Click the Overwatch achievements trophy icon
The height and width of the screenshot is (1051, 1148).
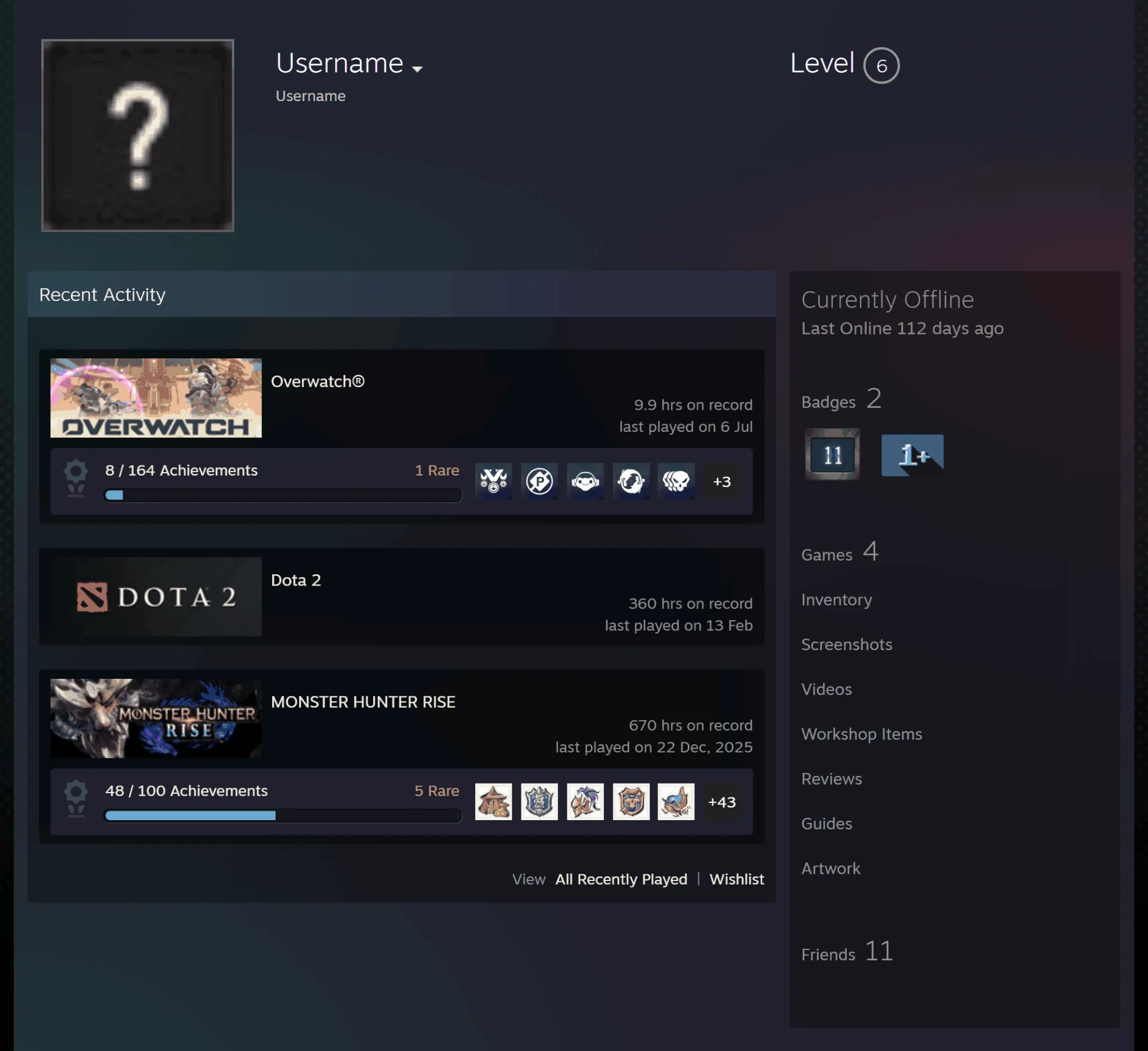click(76, 478)
